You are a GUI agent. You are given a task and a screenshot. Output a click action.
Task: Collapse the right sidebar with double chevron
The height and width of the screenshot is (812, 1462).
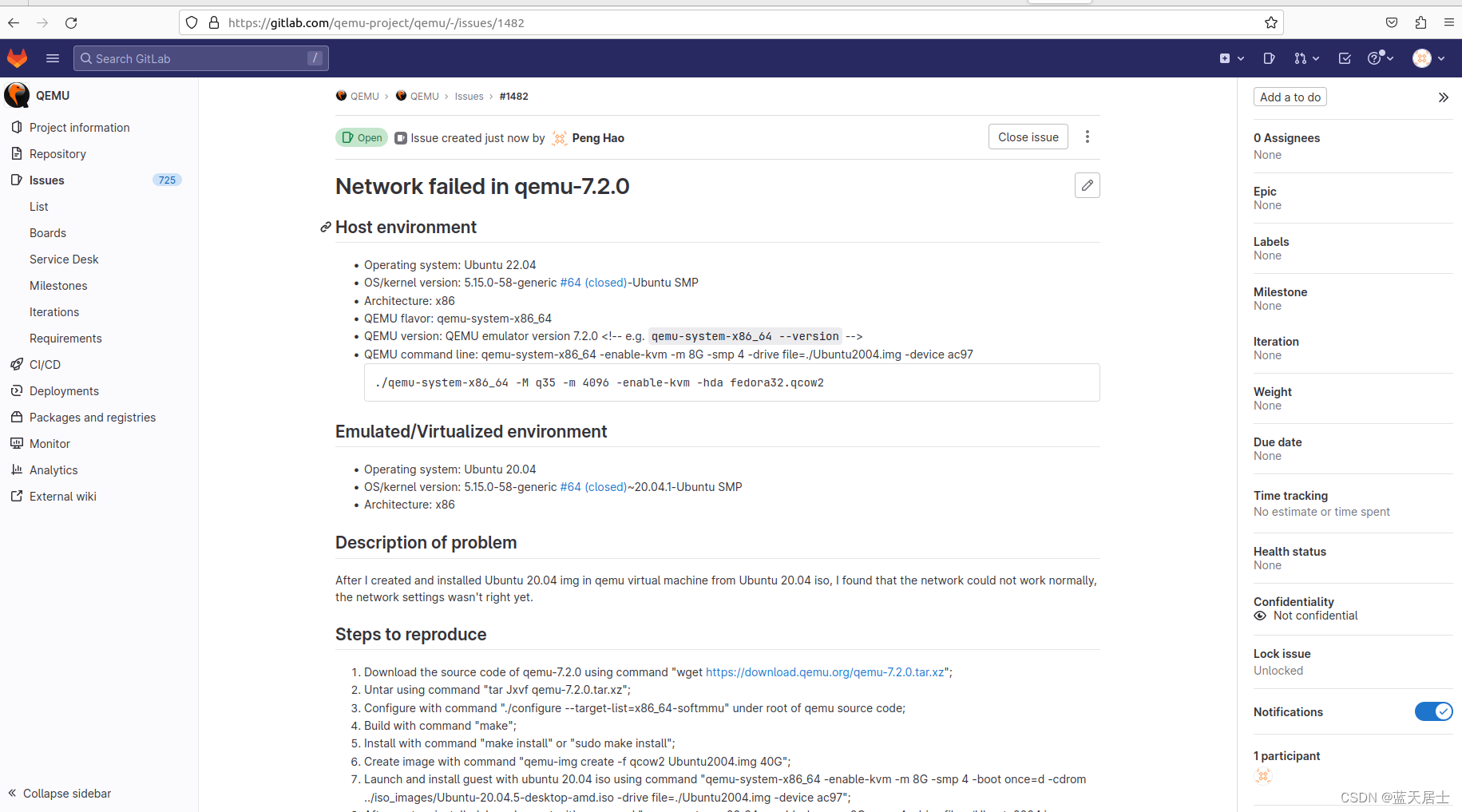[x=1443, y=97]
